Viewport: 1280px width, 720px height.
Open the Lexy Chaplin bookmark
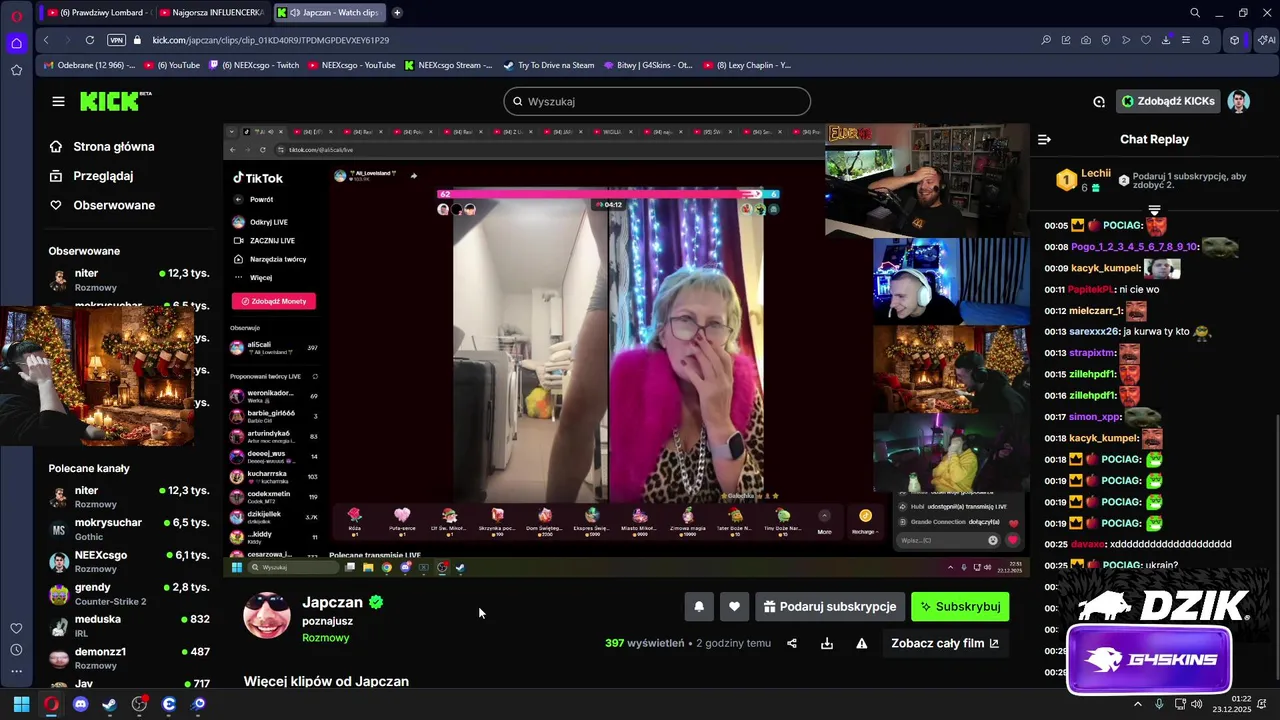[x=746, y=65]
